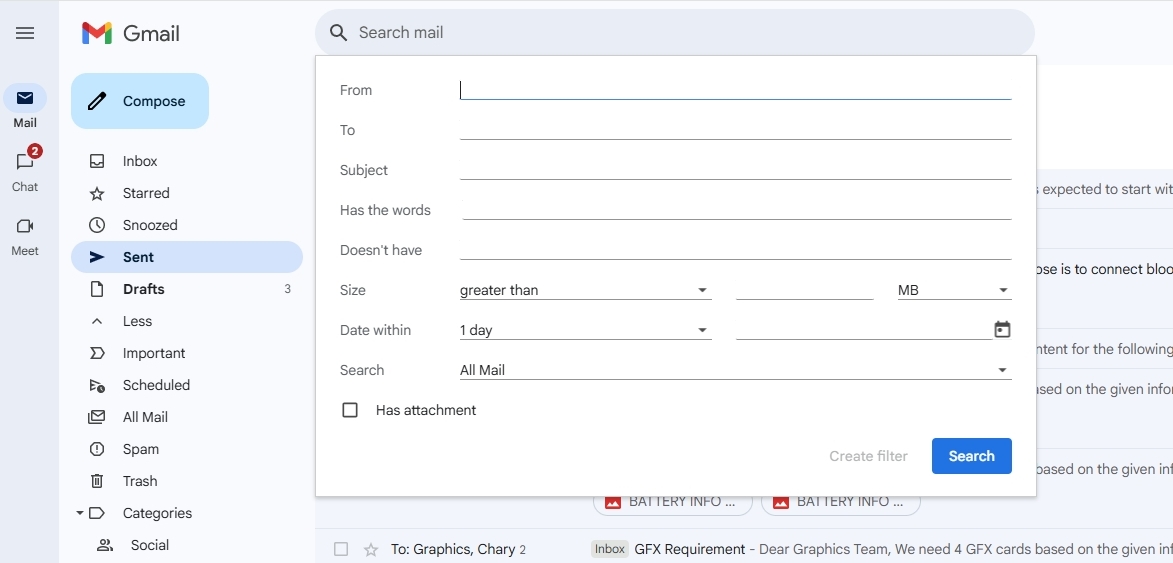This screenshot has height=563, width=1173.
Task: Open the date picker calendar icon
Action: tap(1002, 330)
